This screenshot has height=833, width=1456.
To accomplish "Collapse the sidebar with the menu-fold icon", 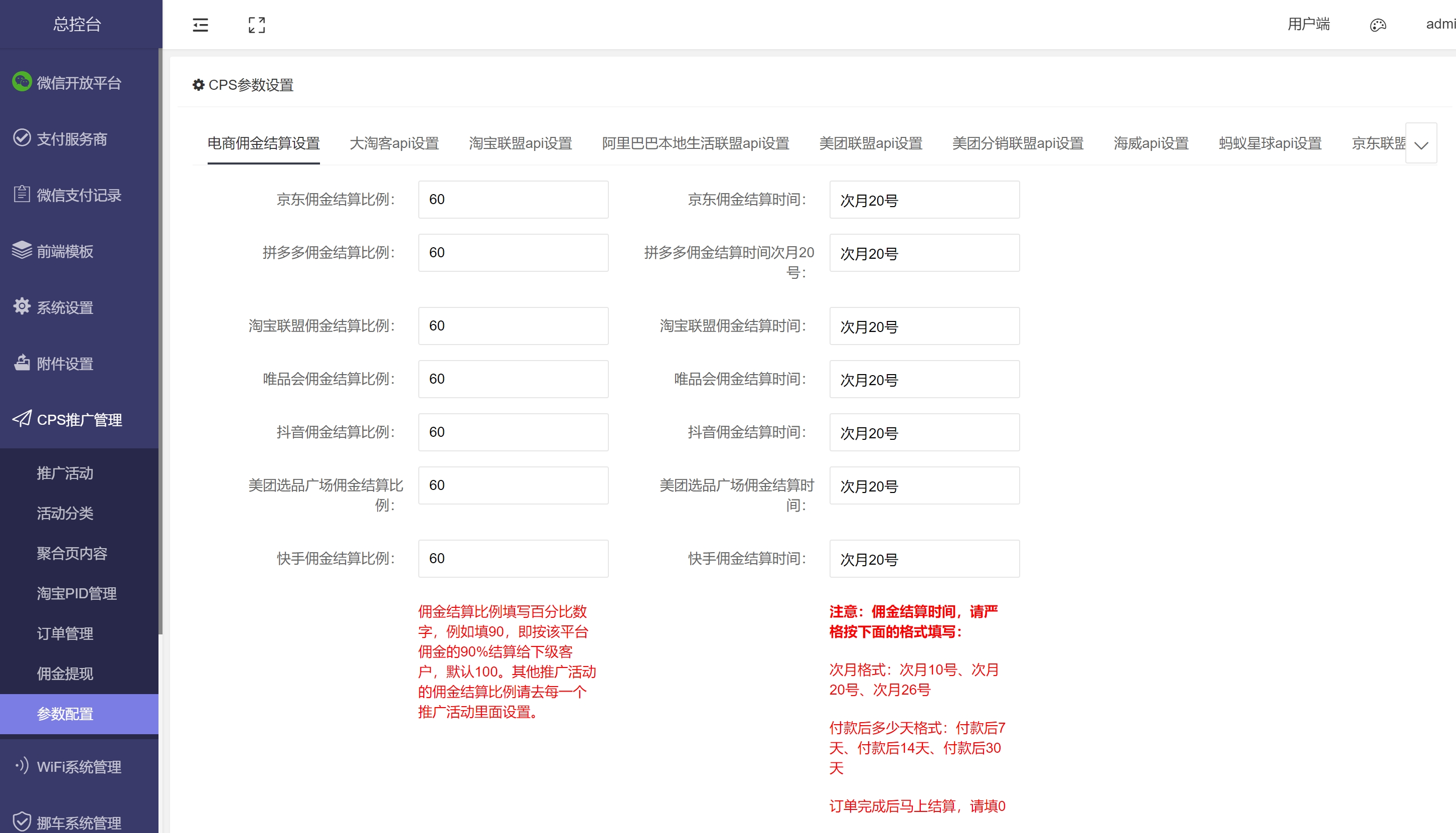I will coord(200,25).
